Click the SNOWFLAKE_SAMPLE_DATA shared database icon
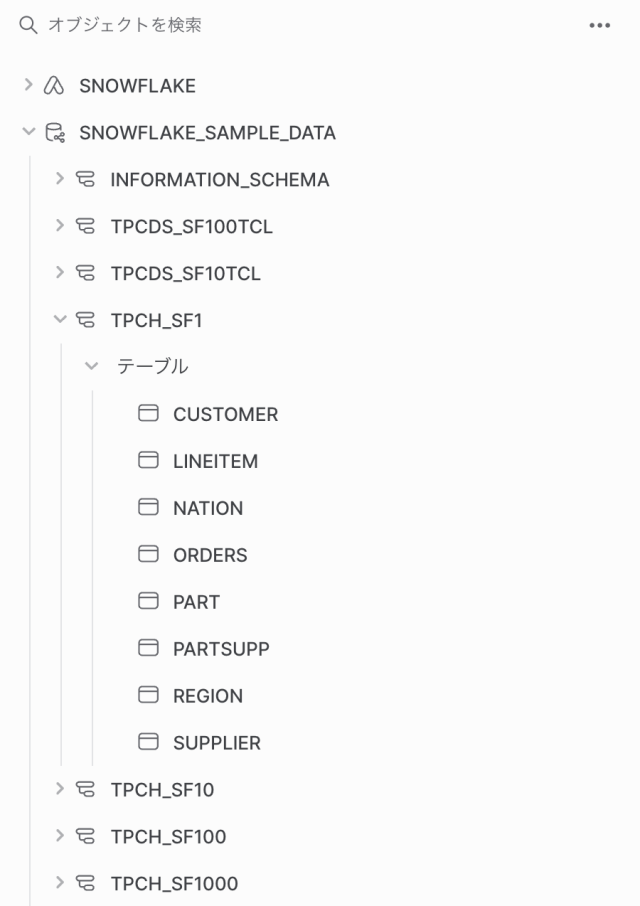This screenshot has width=640, height=906. [54, 133]
